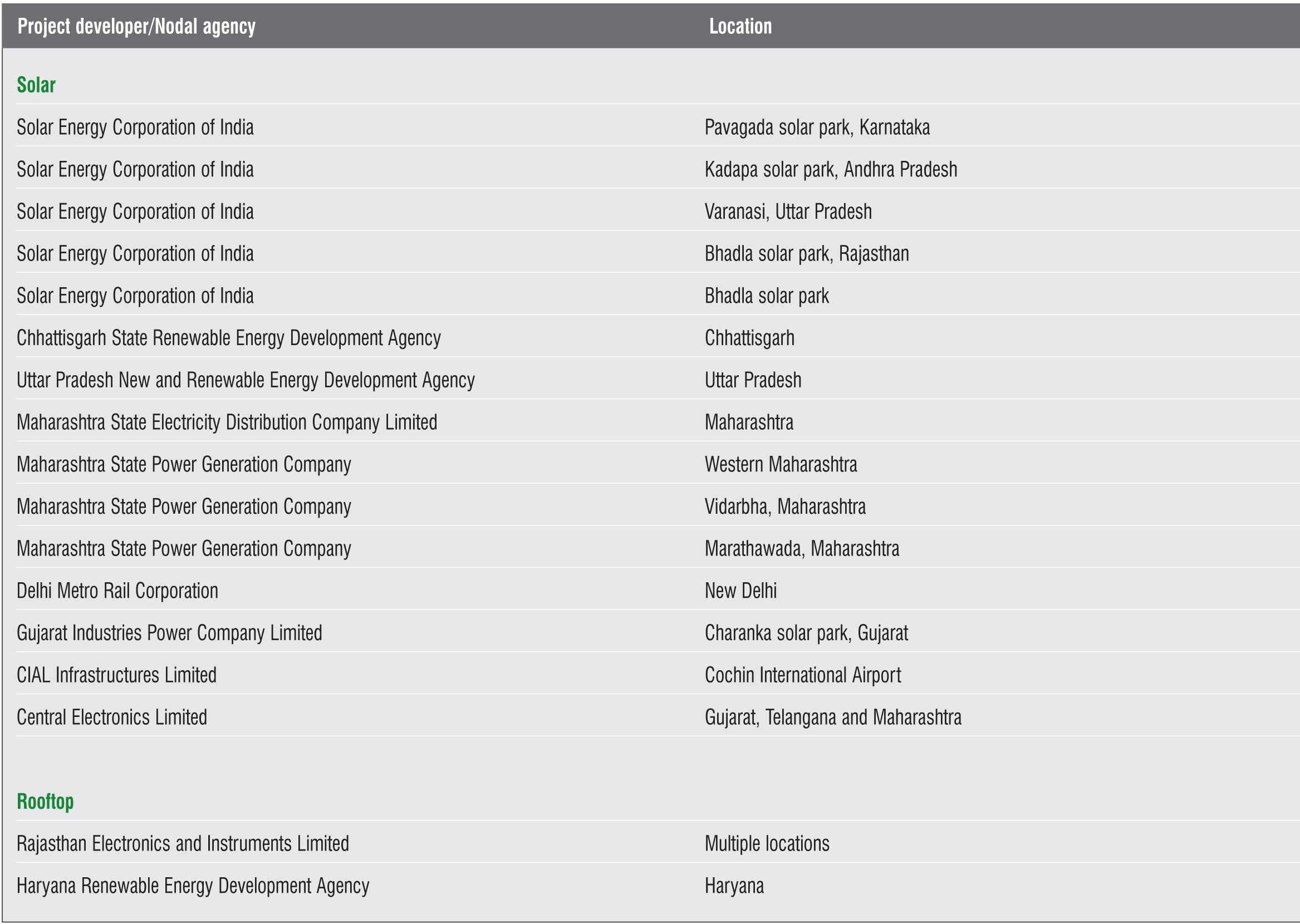Select 'Bhadla solar park, Rajasthan' entry
Image resolution: width=1300 pixels, height=924 pixels.
point(806,254)
